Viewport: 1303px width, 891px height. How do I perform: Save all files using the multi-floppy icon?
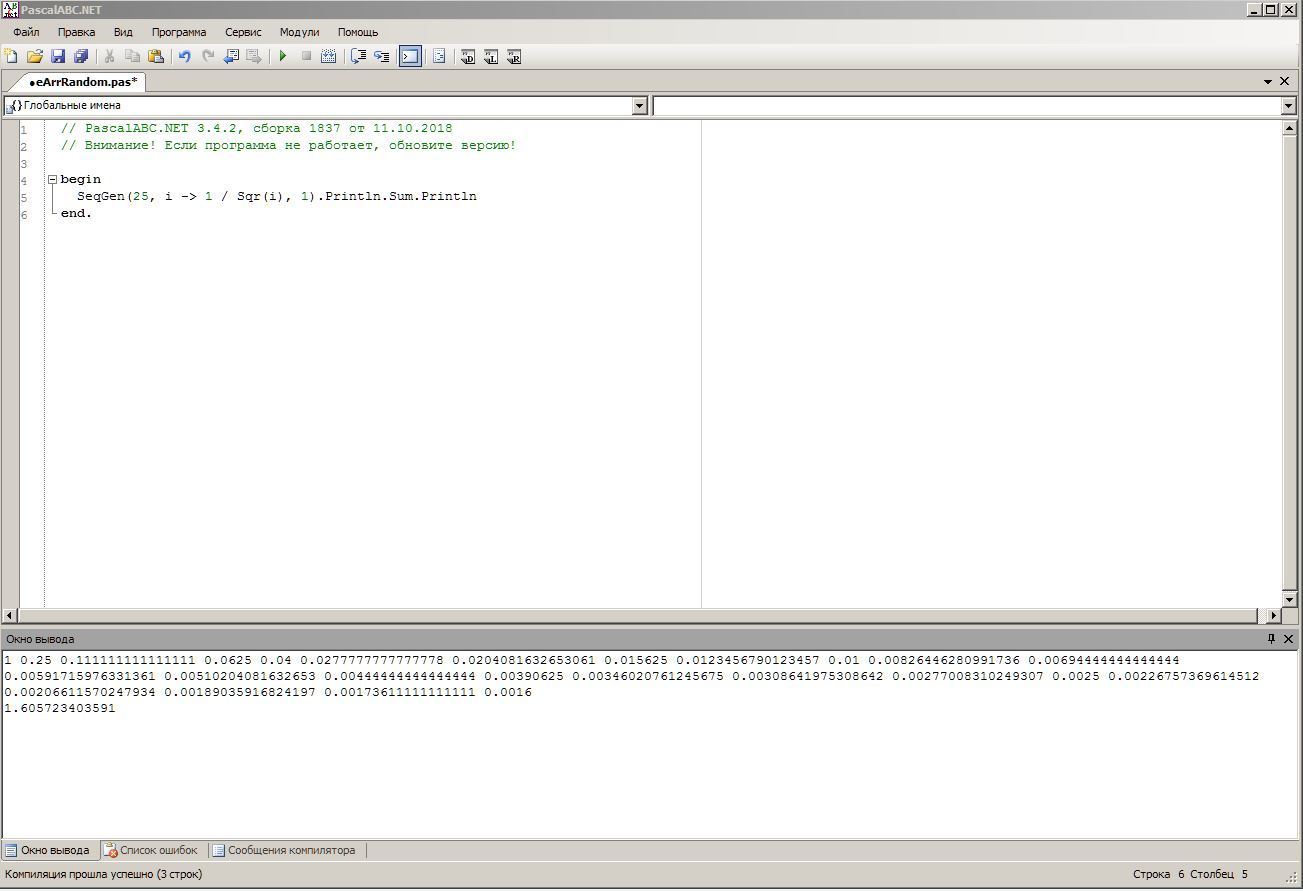tap(81, 57)
